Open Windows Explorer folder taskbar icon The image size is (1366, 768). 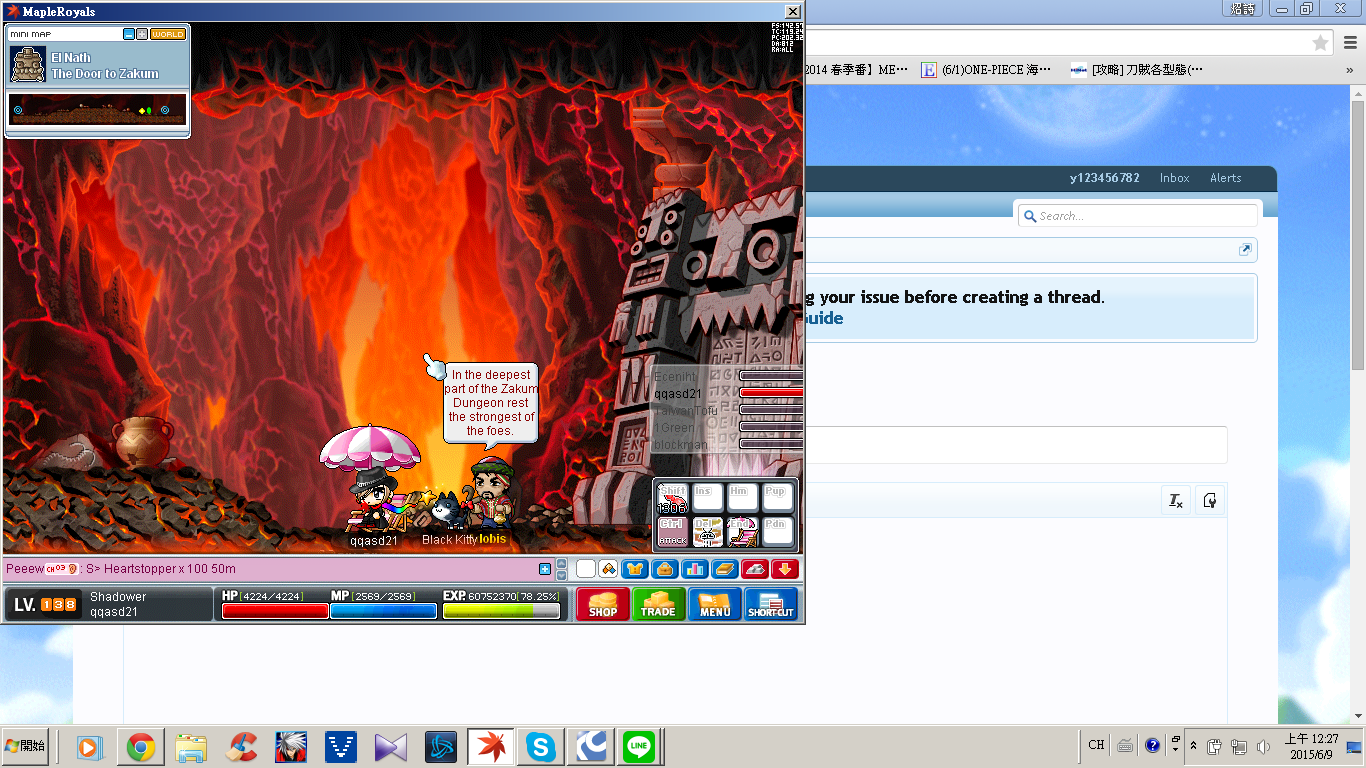tap(190, 747)
